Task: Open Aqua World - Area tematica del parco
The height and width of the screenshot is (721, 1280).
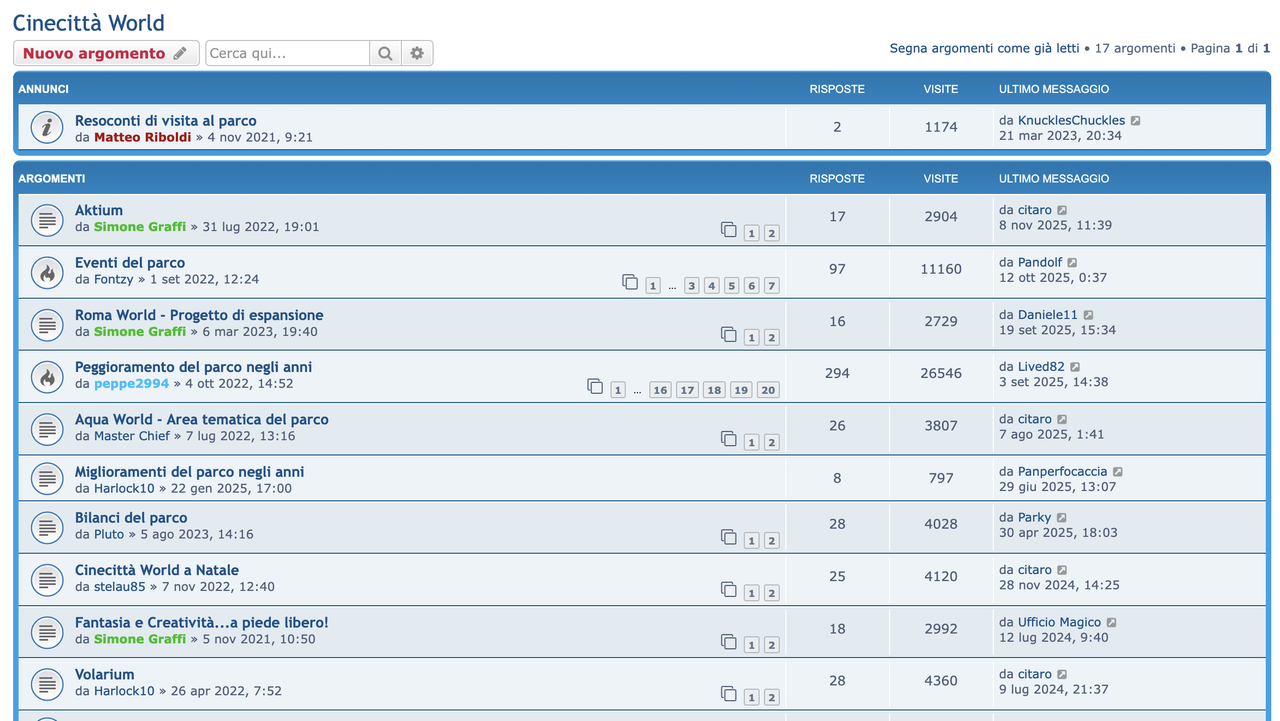Action: coord(202,419)
